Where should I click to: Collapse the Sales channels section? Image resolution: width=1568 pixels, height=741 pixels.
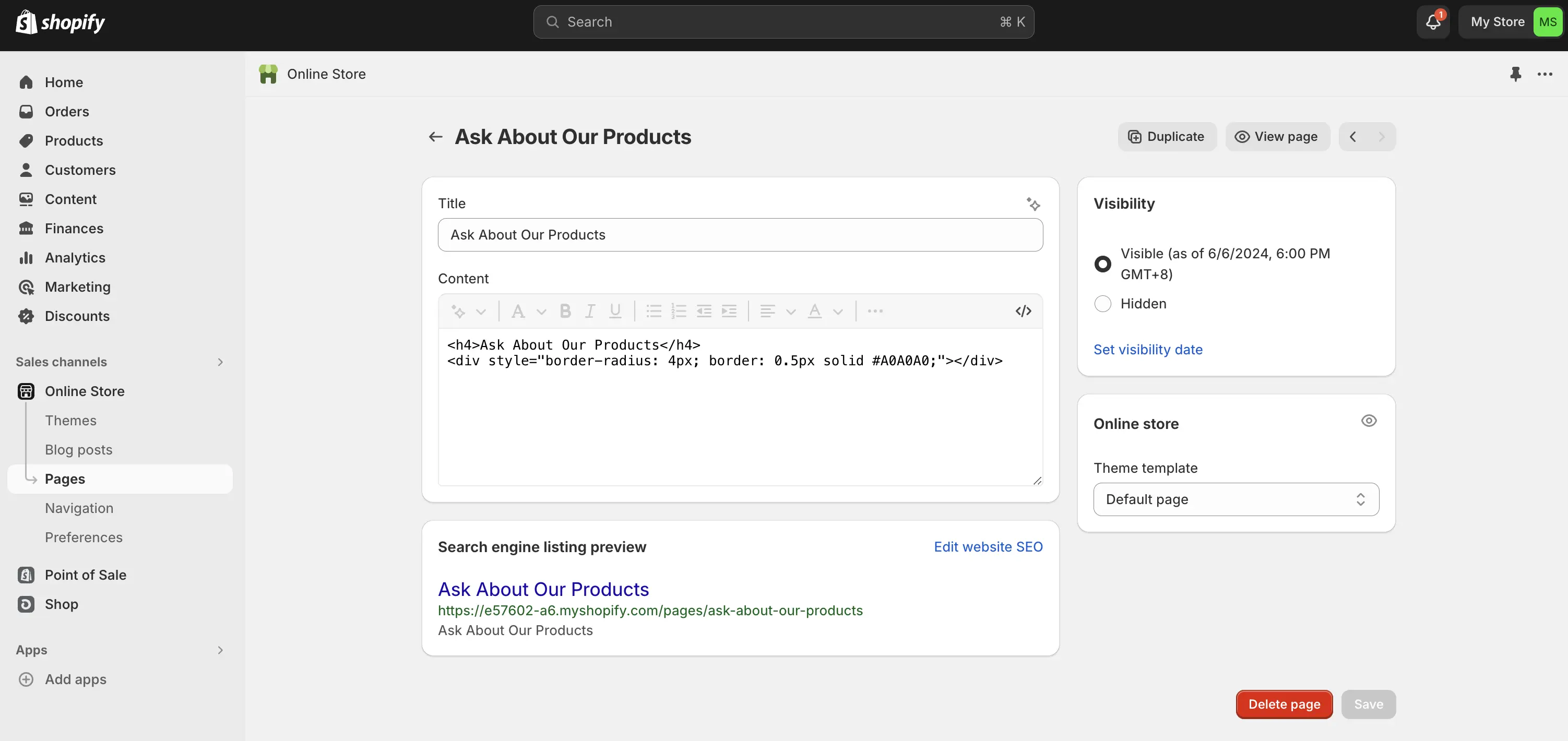(220, 362)
